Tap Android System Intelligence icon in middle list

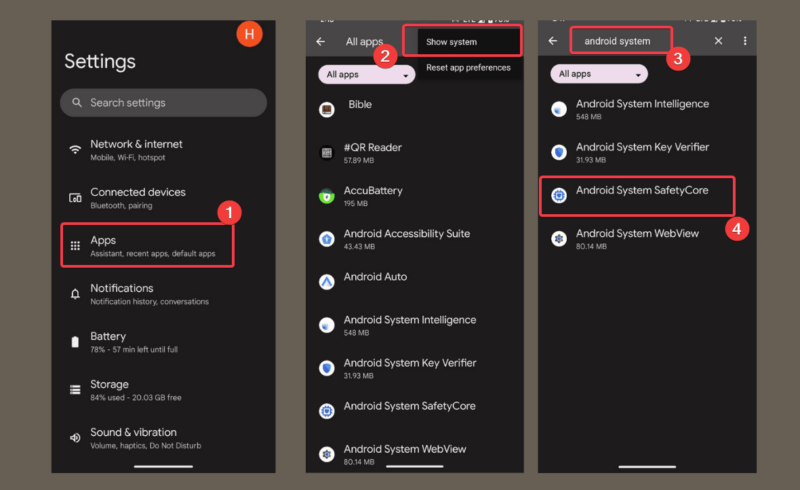tap(327, 325)
